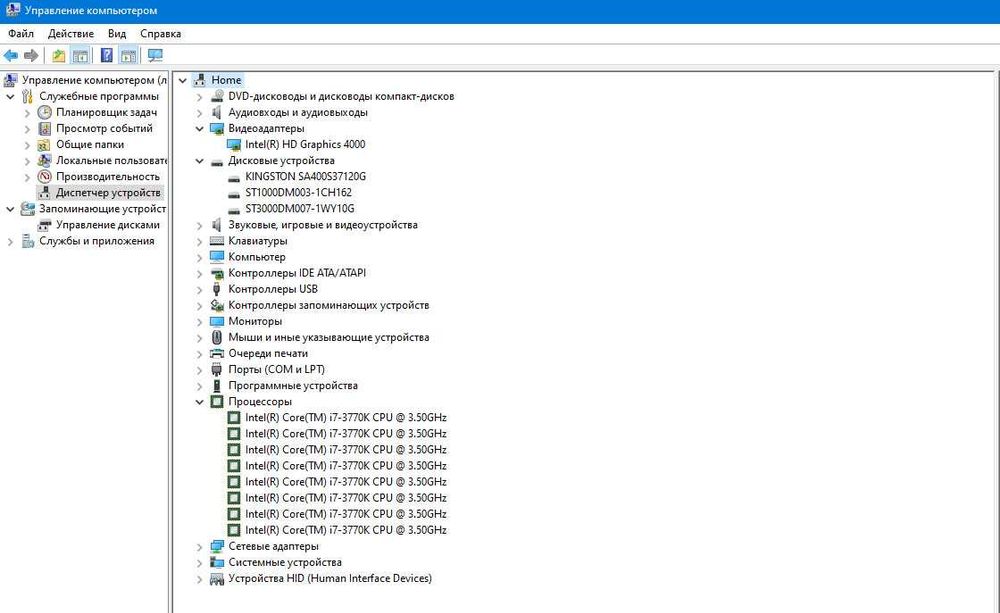Select Управление дисками in the left tree
1000x613 pixels.
pos(108,225)
